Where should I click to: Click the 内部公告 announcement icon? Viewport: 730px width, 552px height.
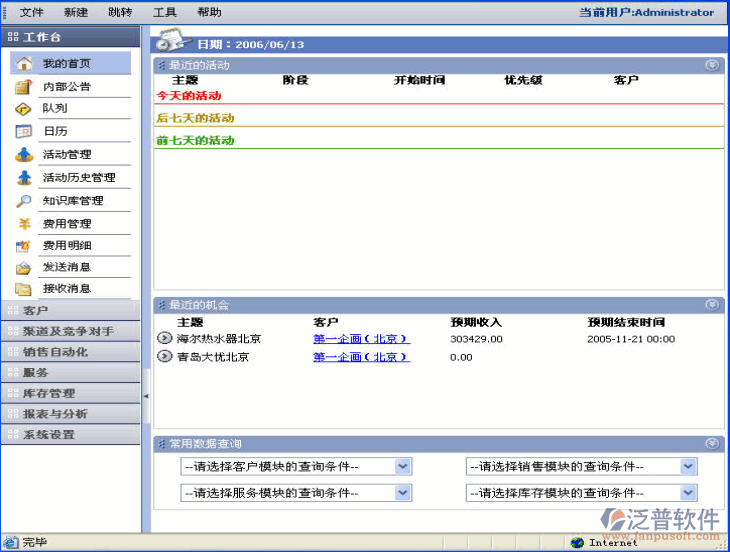[24, 87]
